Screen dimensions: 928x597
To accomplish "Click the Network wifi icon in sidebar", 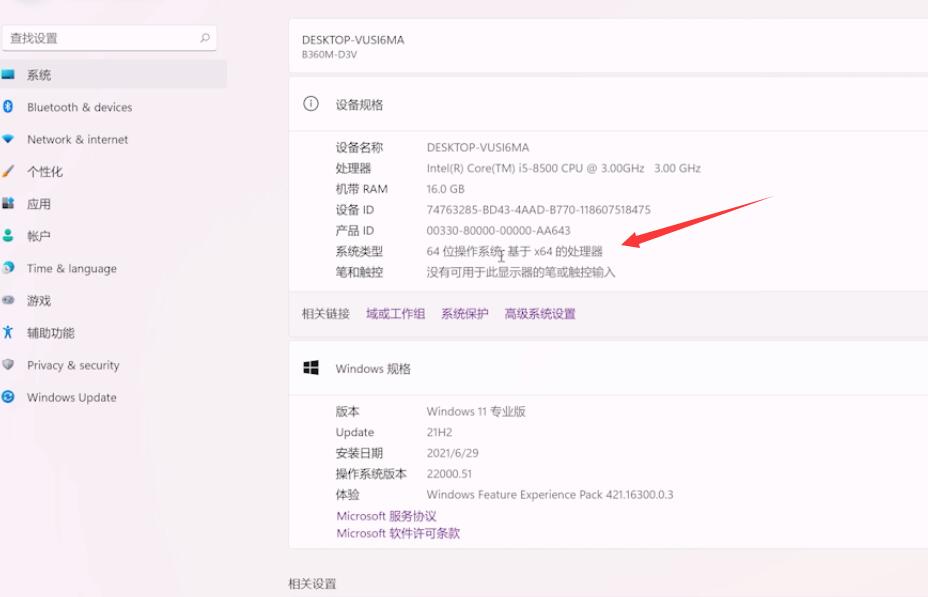I will click(8, 139).
